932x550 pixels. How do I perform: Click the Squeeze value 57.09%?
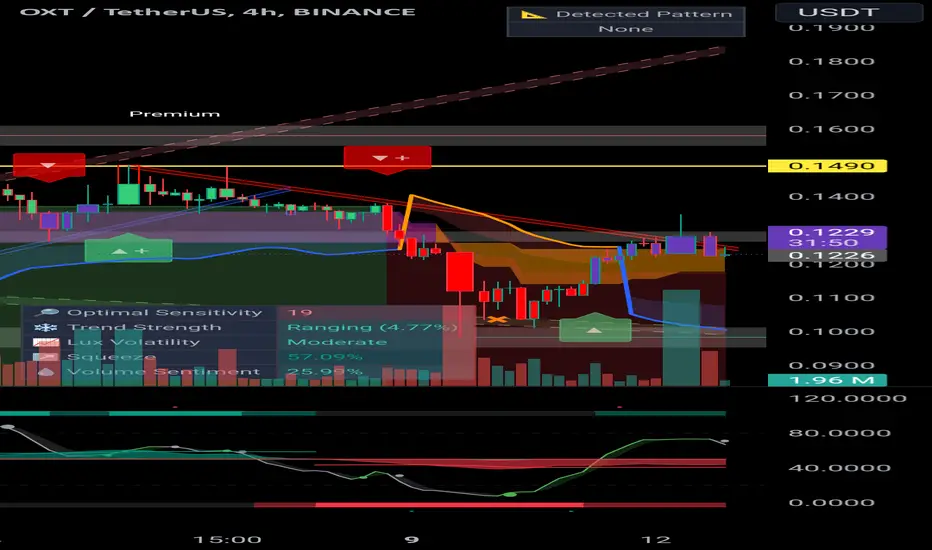[x=325, y=357]
